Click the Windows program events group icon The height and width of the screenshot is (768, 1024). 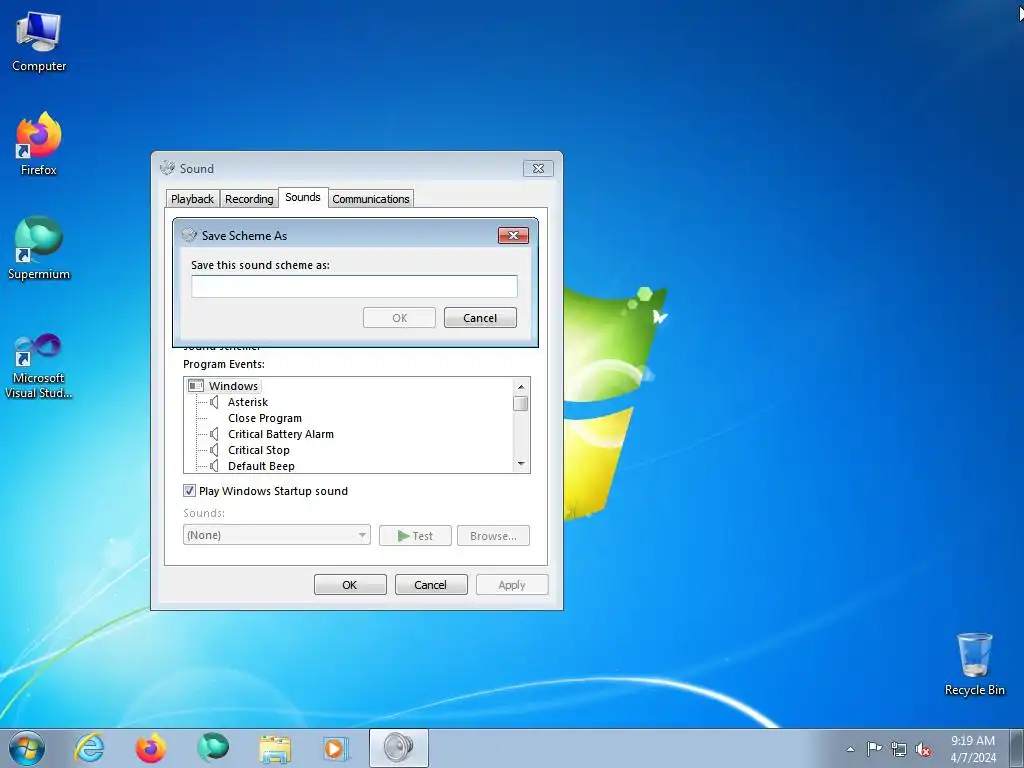[x=196, y=386]
